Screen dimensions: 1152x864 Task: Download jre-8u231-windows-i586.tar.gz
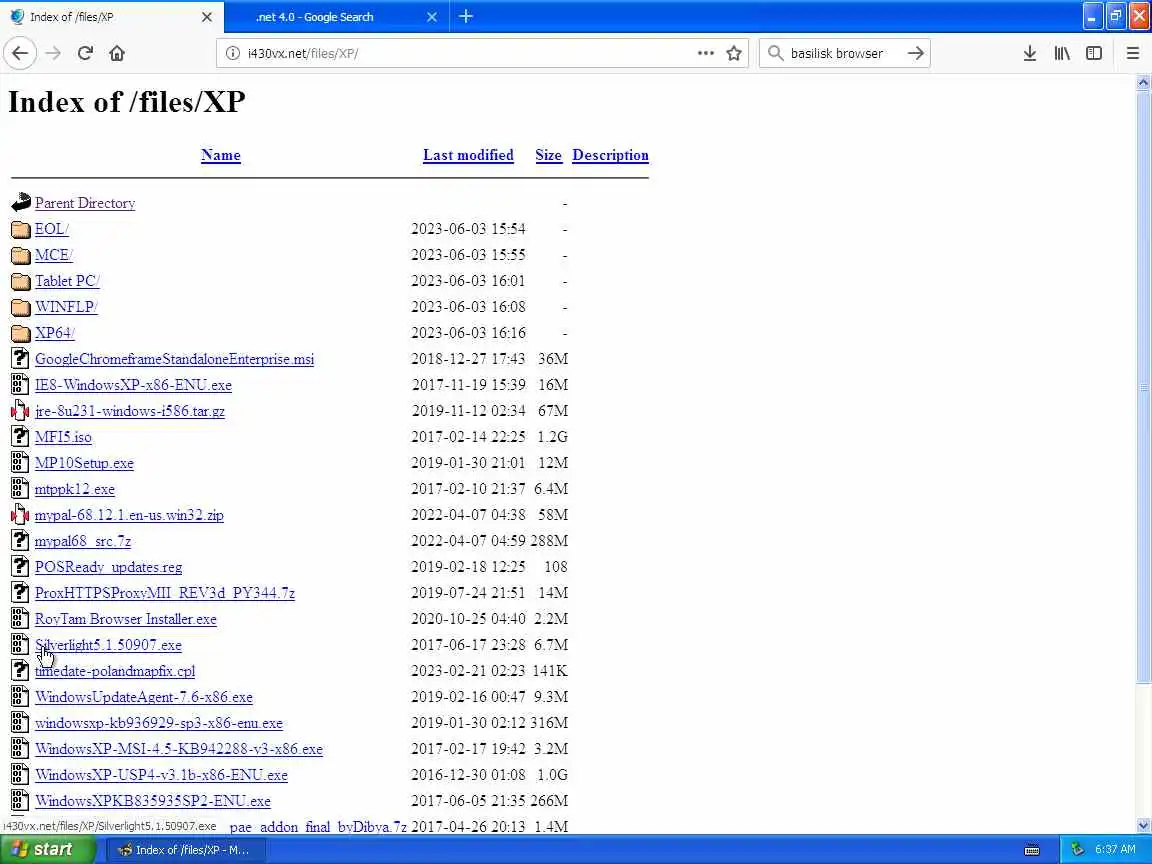[x=129, y=411]
